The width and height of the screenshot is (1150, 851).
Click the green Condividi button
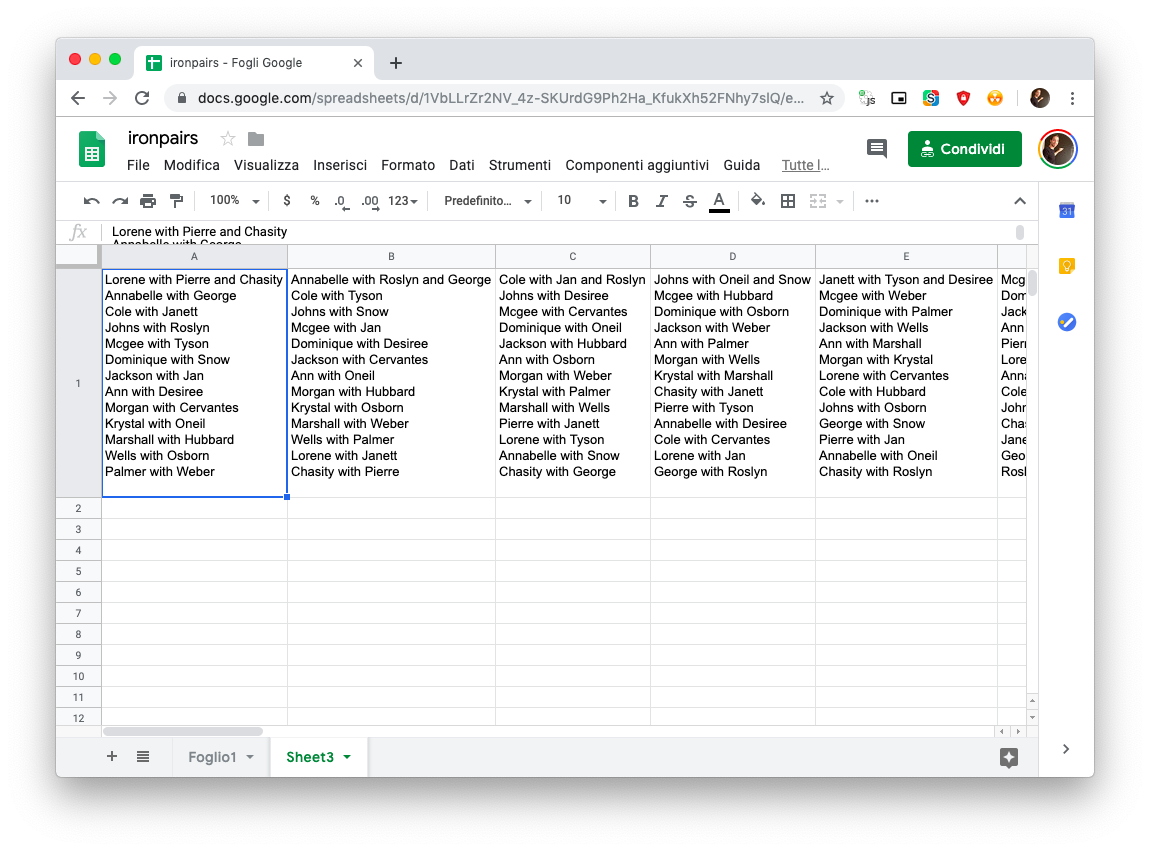coord(964,149)
